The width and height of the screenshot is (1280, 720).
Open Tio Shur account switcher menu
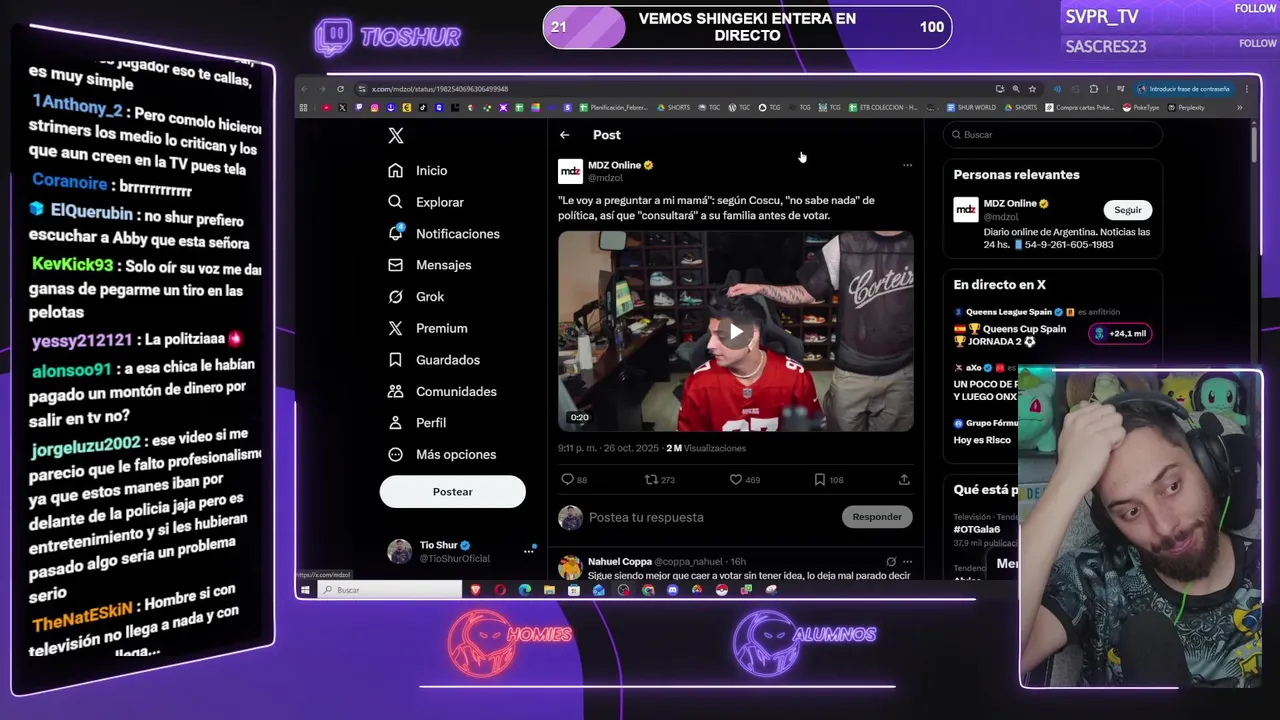coord(529,551)
